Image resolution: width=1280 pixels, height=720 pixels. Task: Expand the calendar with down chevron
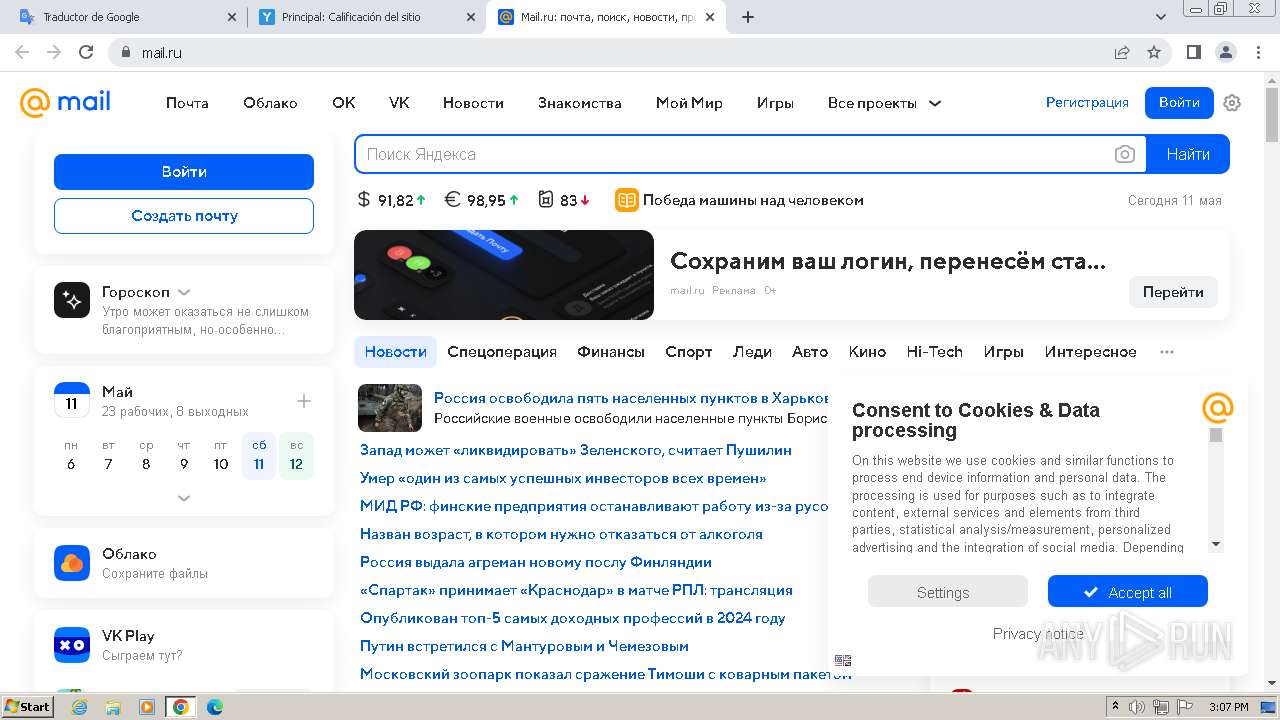(184, 498)
